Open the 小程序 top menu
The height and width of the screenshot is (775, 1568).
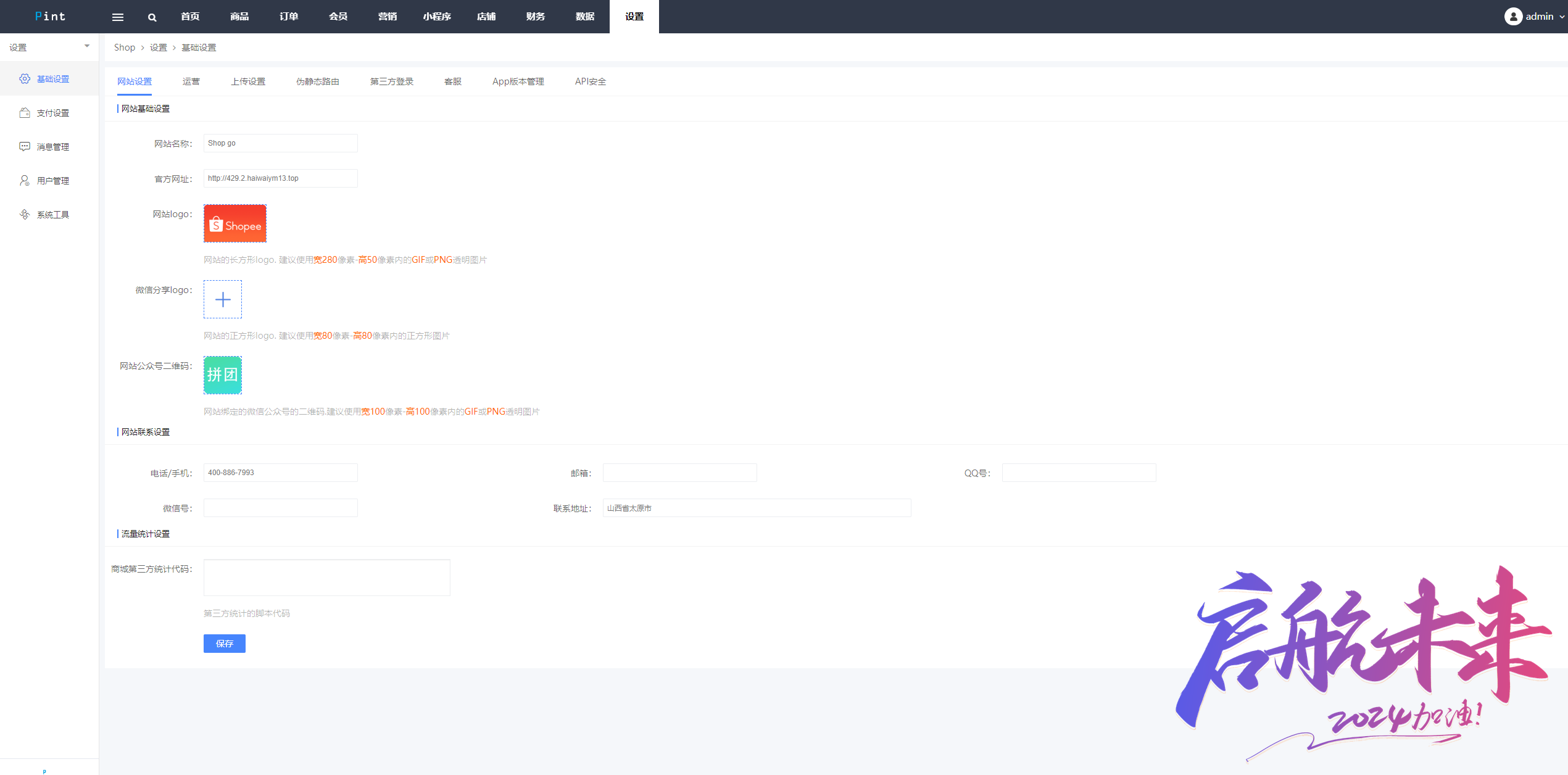tap(437, 17)
